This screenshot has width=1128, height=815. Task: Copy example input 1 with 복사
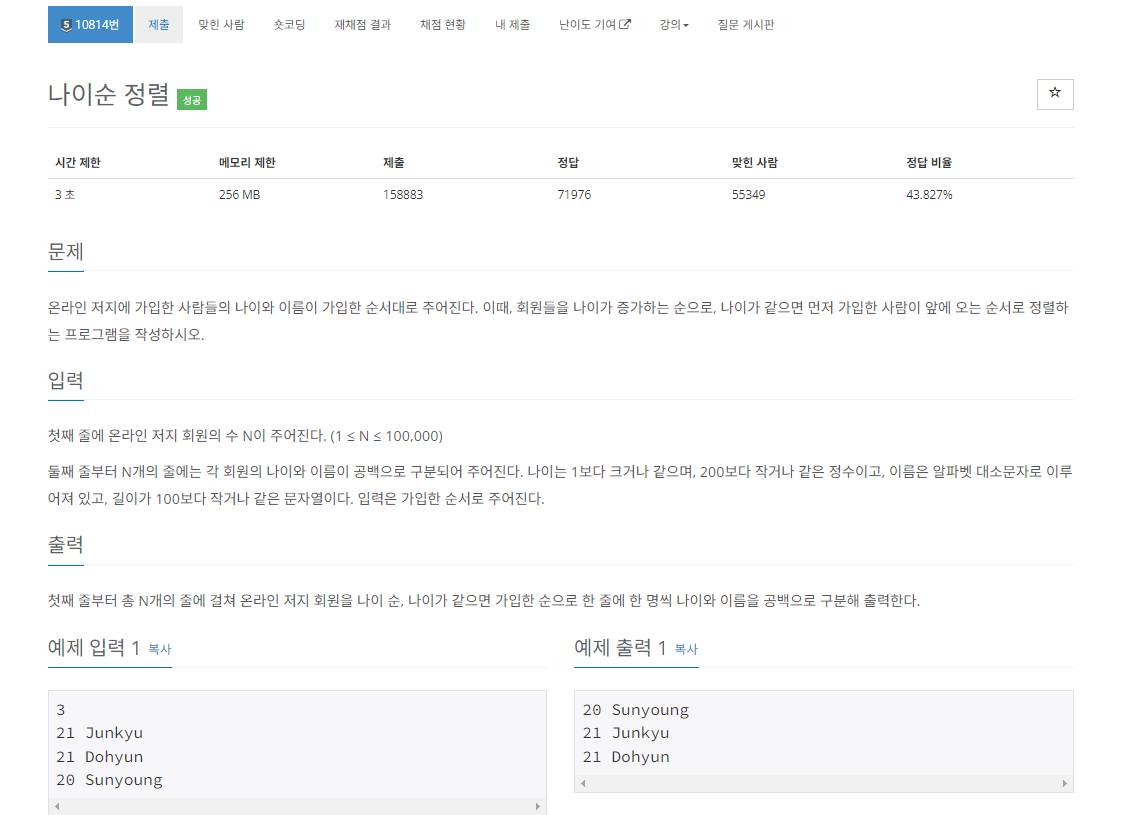[x=160, y=649]
